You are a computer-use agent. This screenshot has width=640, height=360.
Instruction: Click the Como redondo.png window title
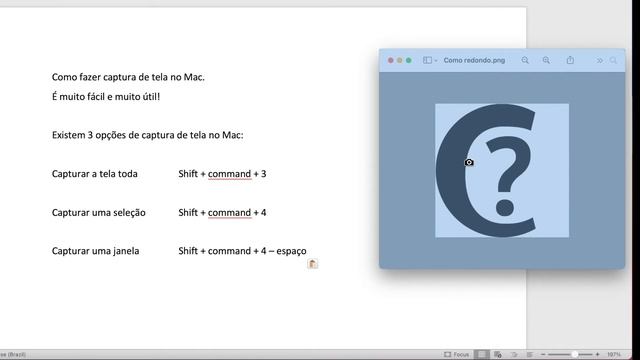[x=474, y=60]
